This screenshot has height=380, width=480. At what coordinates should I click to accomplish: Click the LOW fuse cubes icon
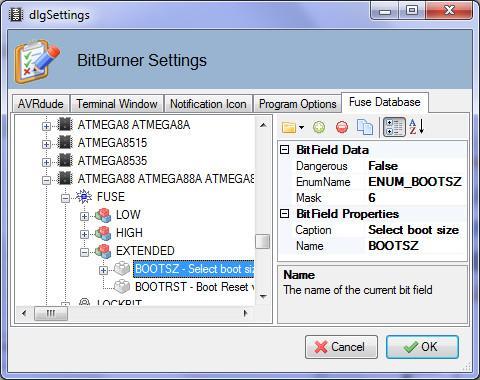coord(103,215)
